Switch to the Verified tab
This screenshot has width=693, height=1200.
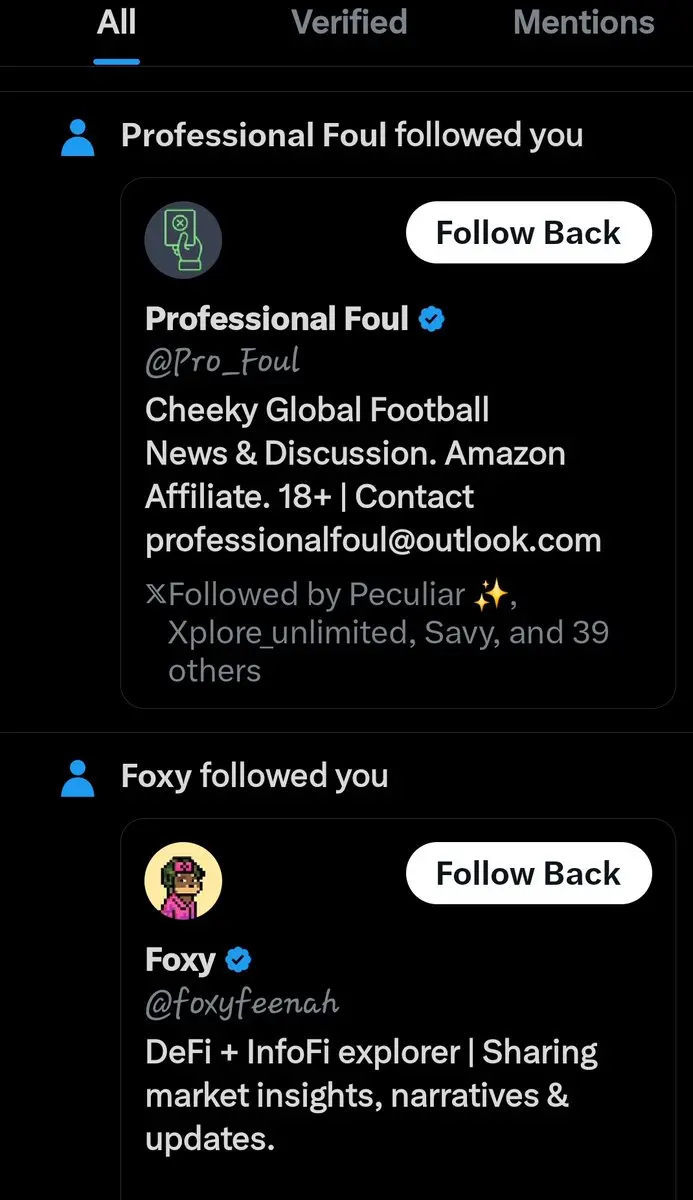(349, 22)
